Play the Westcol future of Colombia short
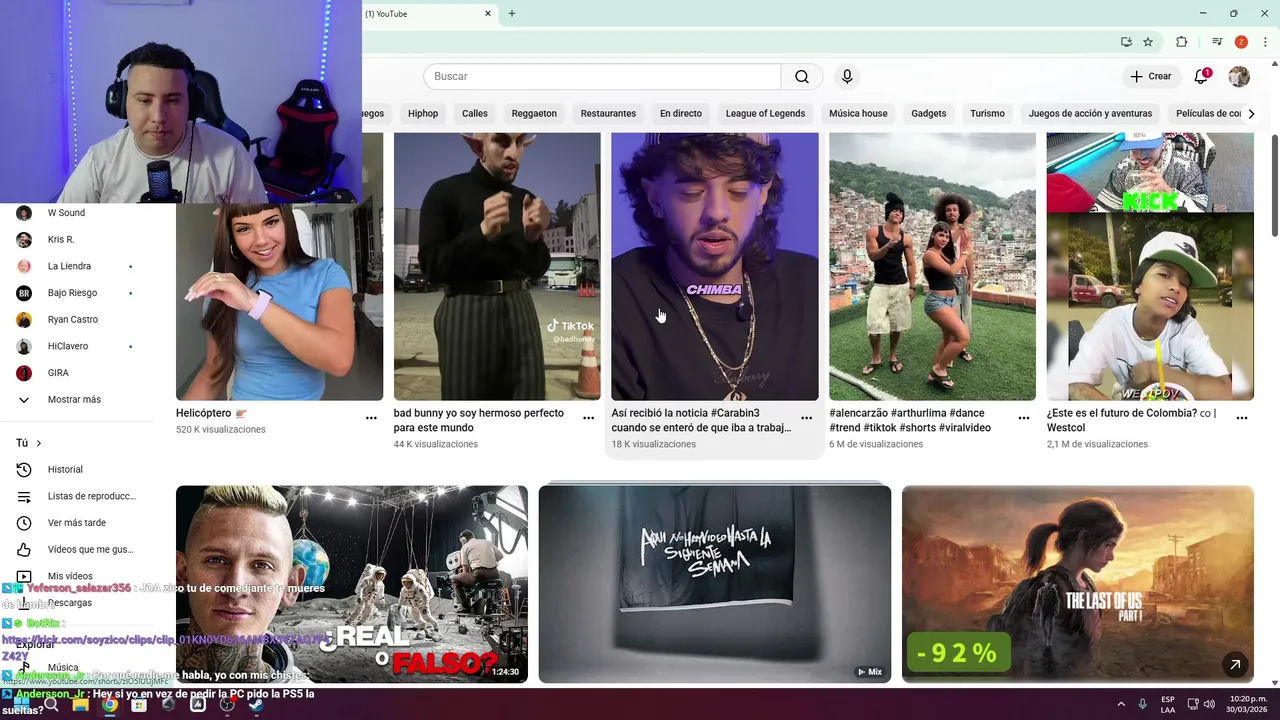This screenshot has height=720, width=1280. [x=1150, y=267]
